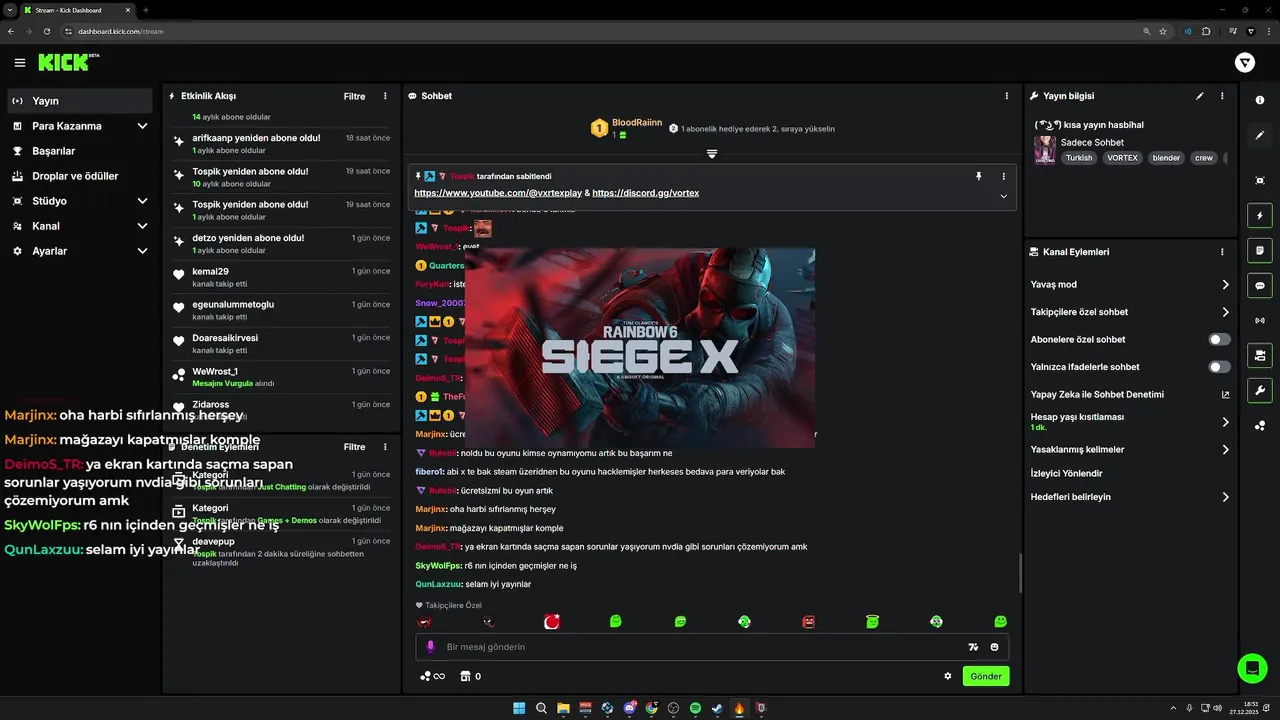Click the Turkish stream tag

coord(1079,158)
